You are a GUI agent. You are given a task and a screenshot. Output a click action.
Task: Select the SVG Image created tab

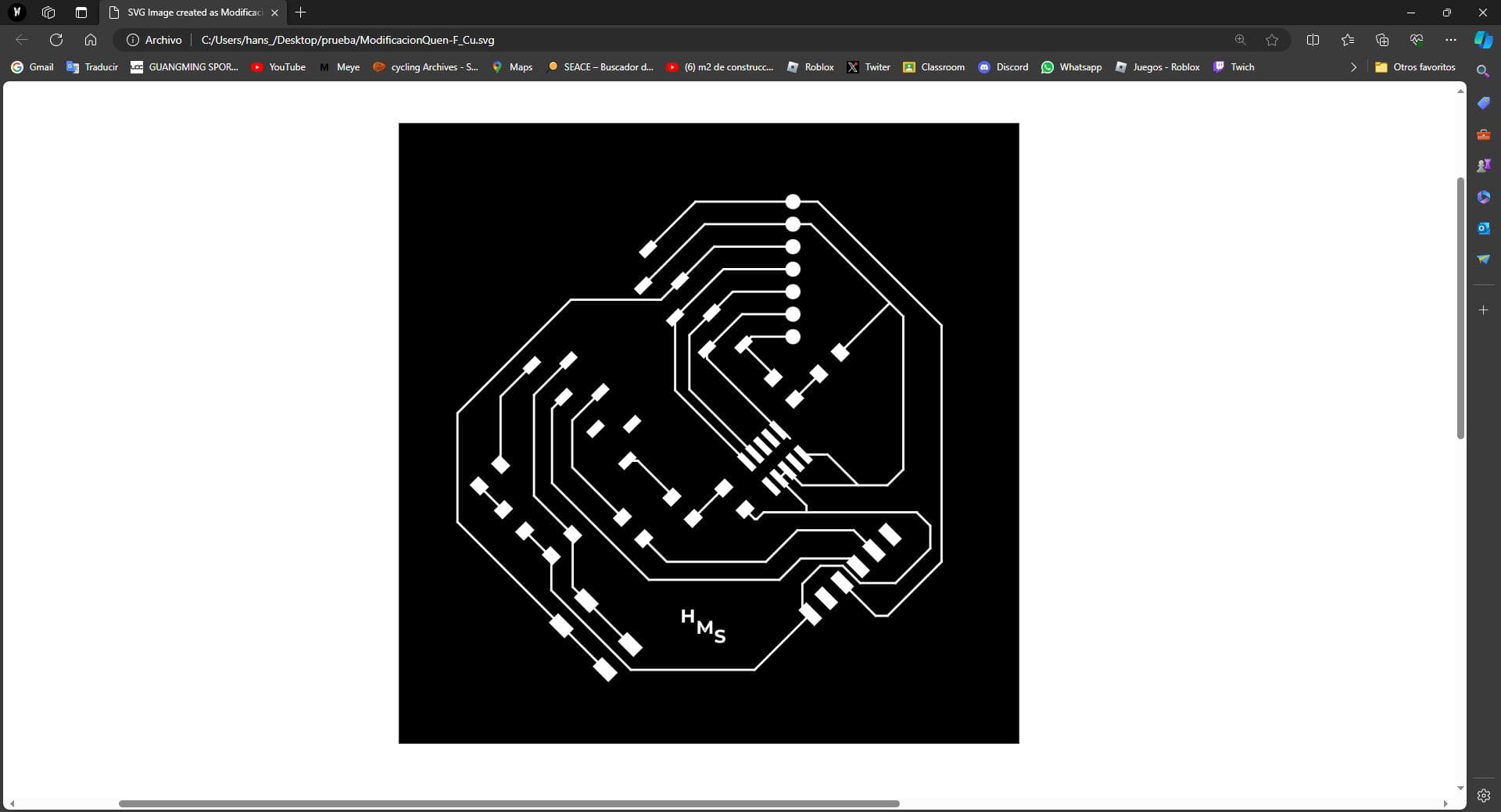194,13
